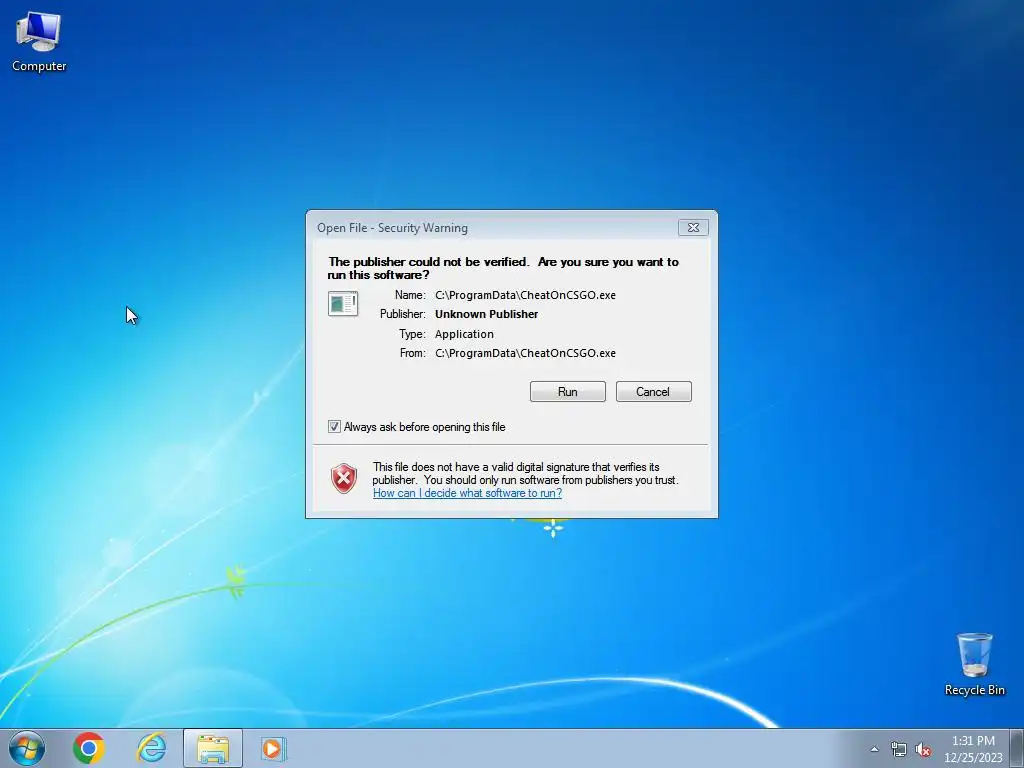This screenshot has width=1024, height=768.
Task: Open Windows Explorer from the taskbar
Action: coord(213,748)
